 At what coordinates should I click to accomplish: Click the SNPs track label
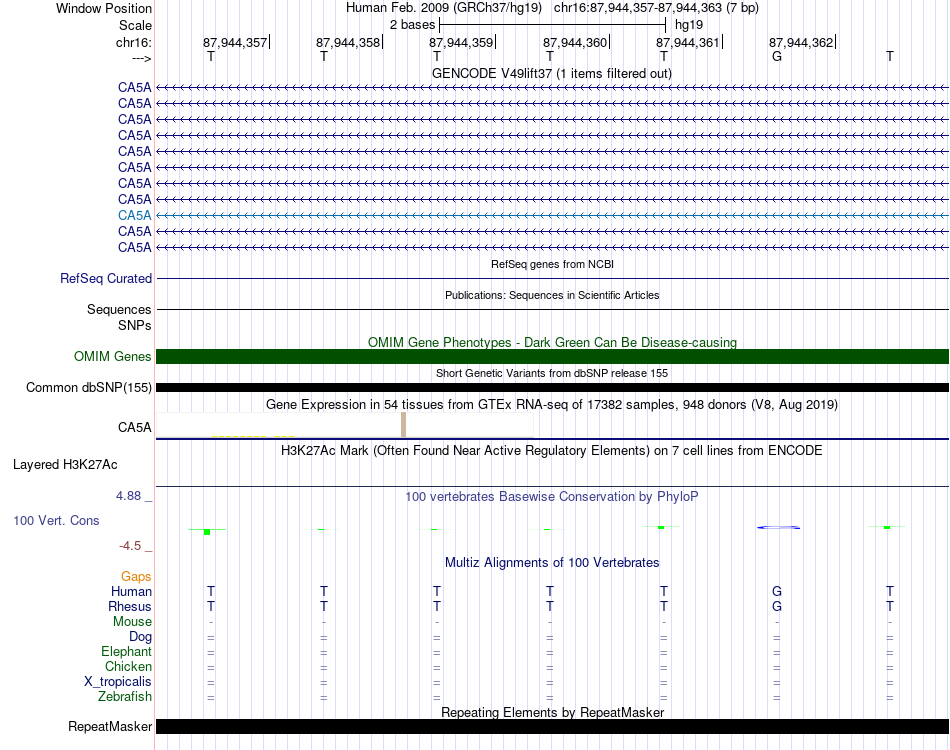(135, 325)
